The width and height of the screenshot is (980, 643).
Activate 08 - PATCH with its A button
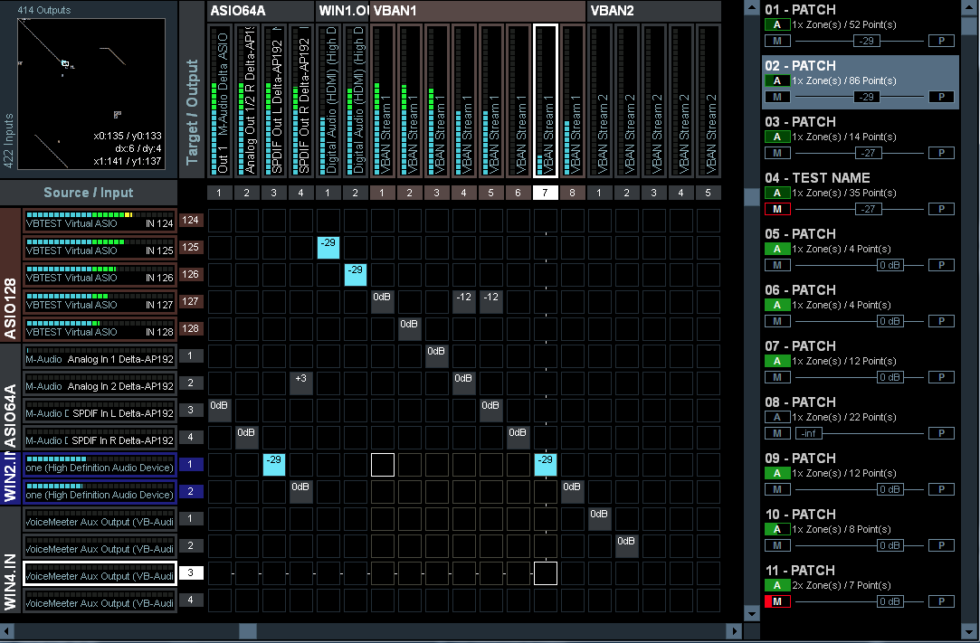click(x=777, y=417)
